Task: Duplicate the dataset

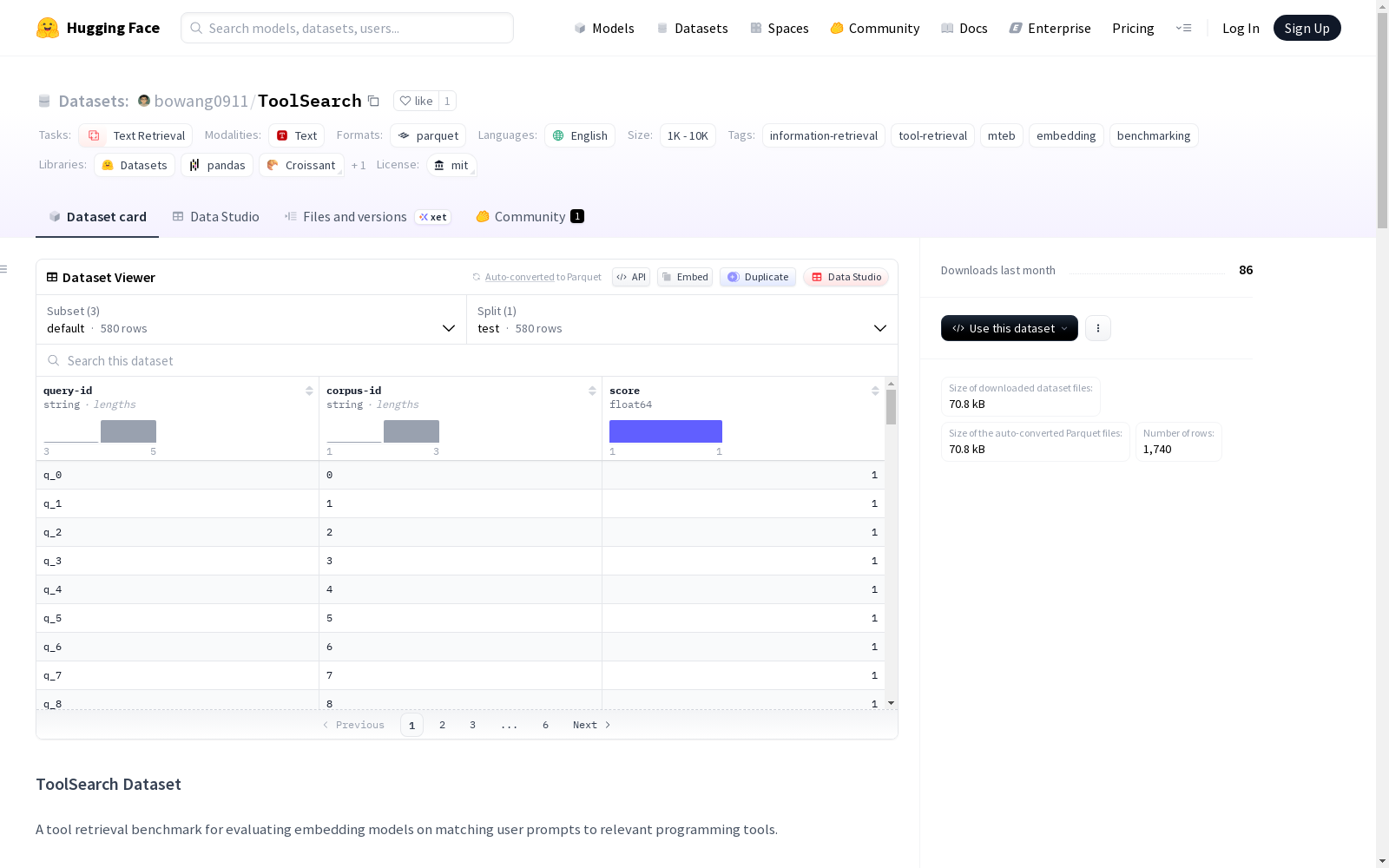Action: 758,277
